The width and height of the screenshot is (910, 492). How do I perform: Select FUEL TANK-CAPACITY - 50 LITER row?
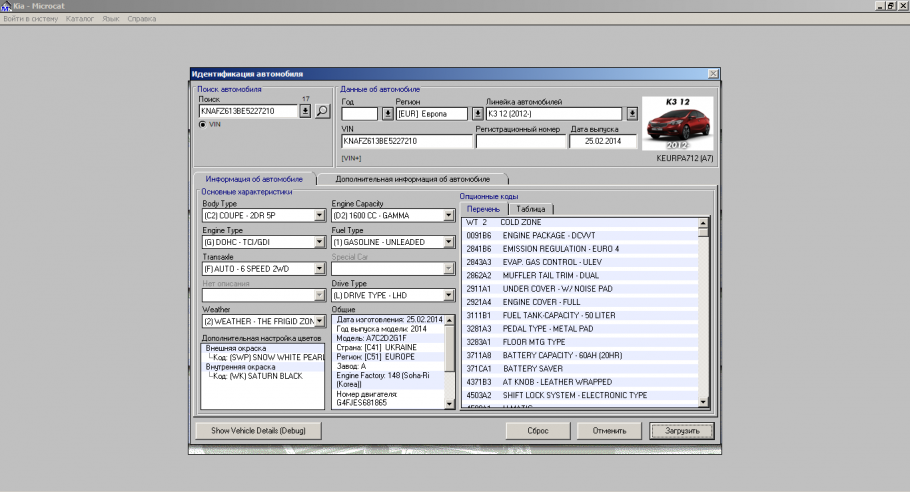pos(580,316)
